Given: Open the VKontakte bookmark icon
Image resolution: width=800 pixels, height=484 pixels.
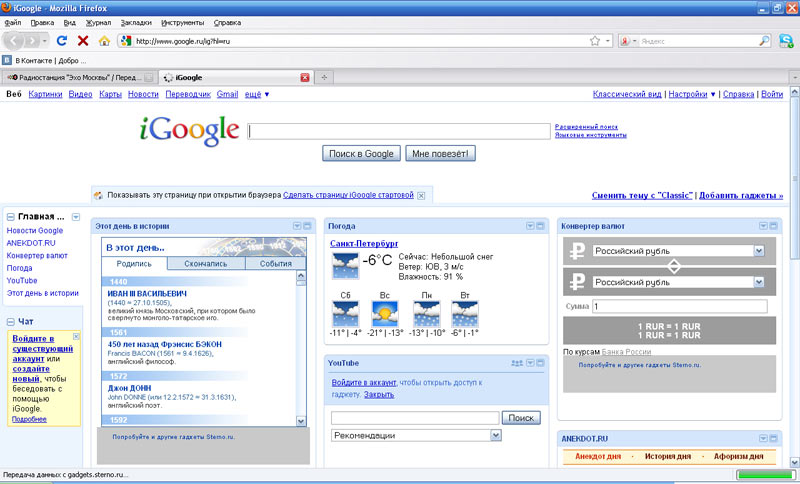Looking at the screenshot, I should [7, 60].
